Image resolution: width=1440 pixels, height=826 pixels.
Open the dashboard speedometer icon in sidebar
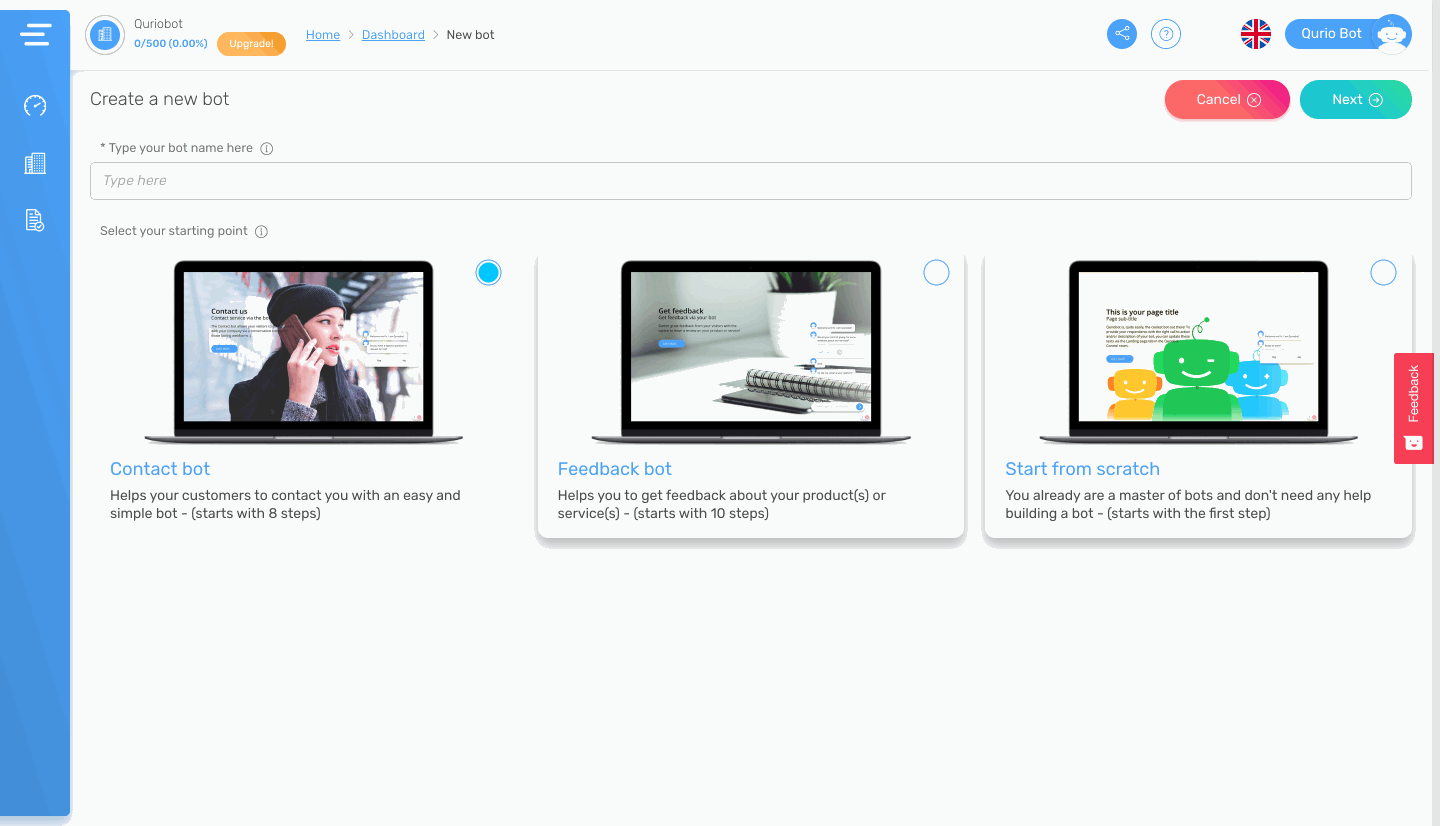point(35,105)
